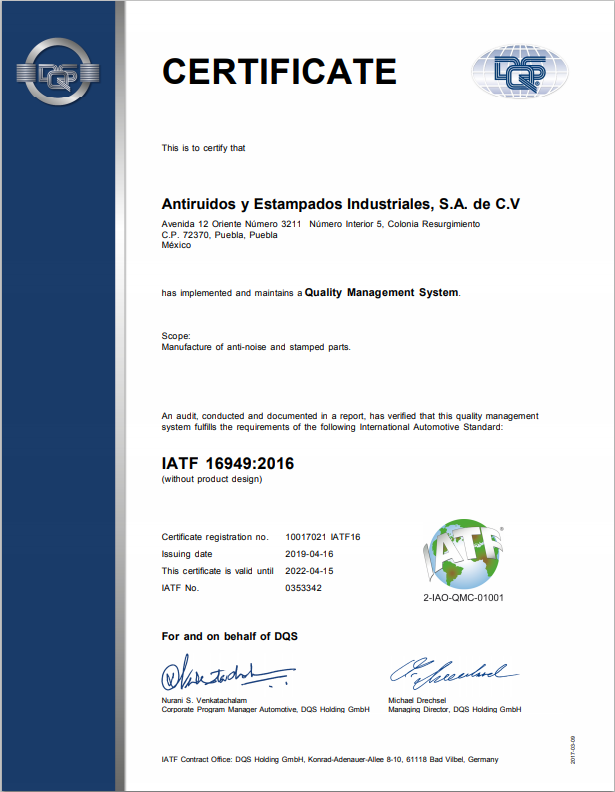This screenshot has width=615, height=792.
Task: Click issuing date value '2019-04-16'
Action: (x=309, y=554)
